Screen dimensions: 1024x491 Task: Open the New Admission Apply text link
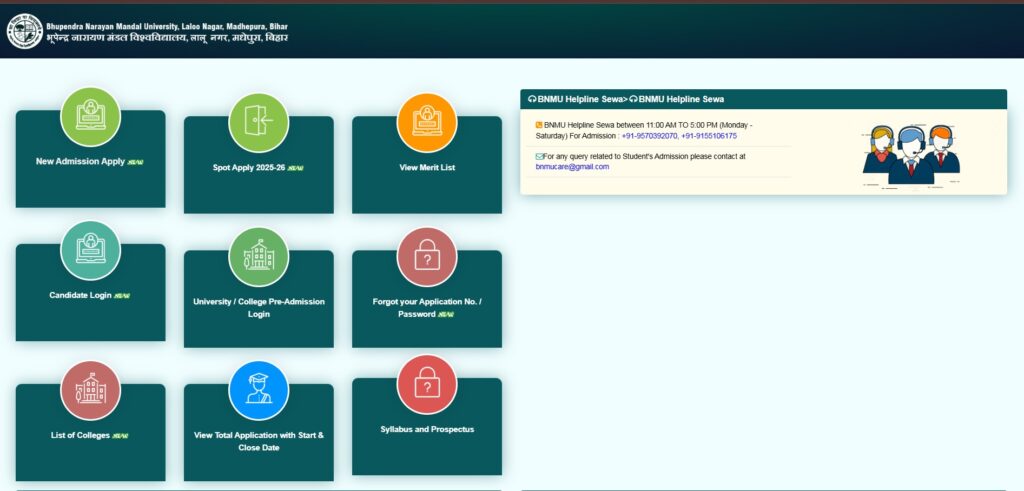(81, 161)
